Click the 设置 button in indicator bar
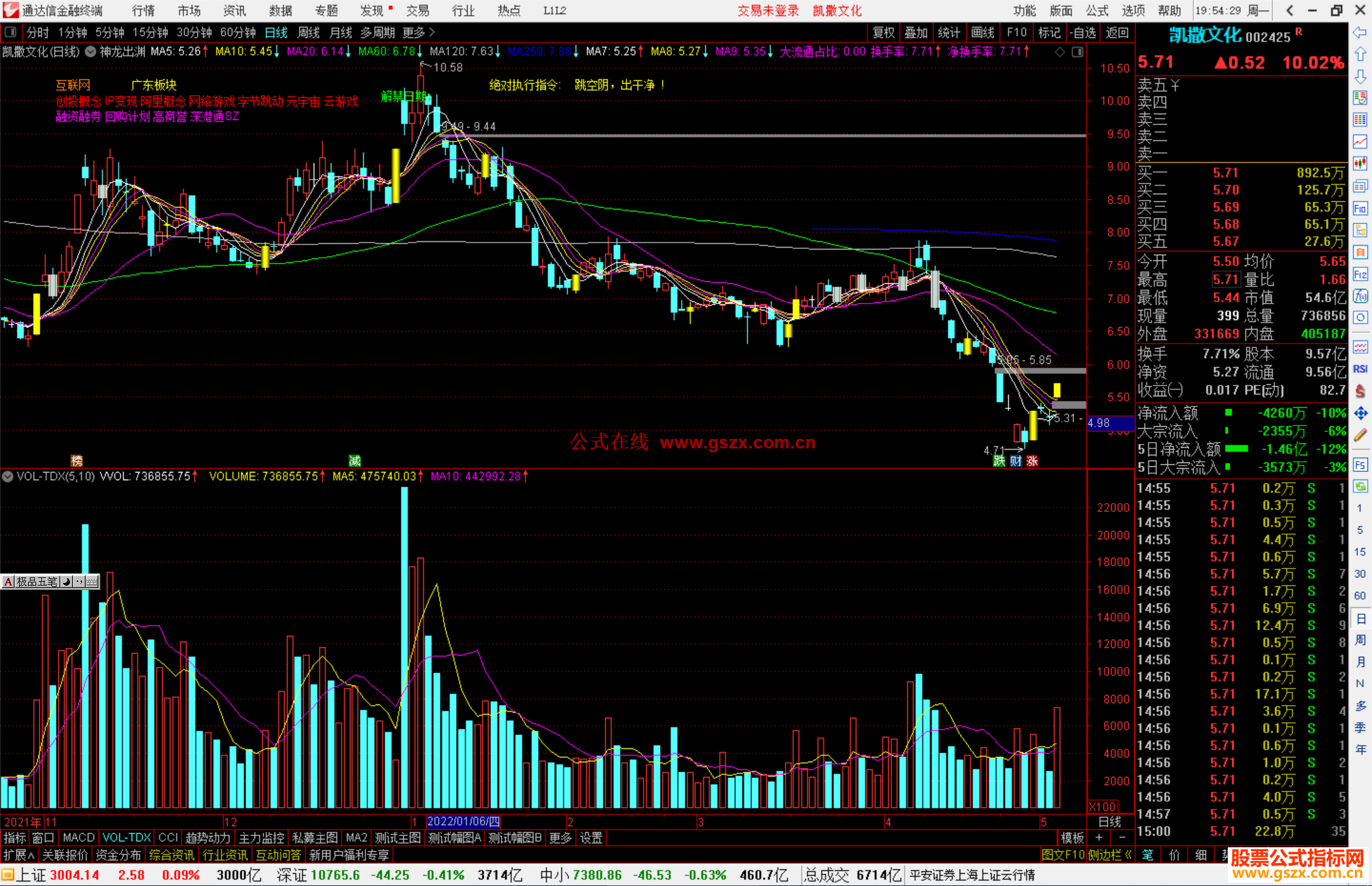Screen dimensions: 1372x886 (x=591, y=838)
